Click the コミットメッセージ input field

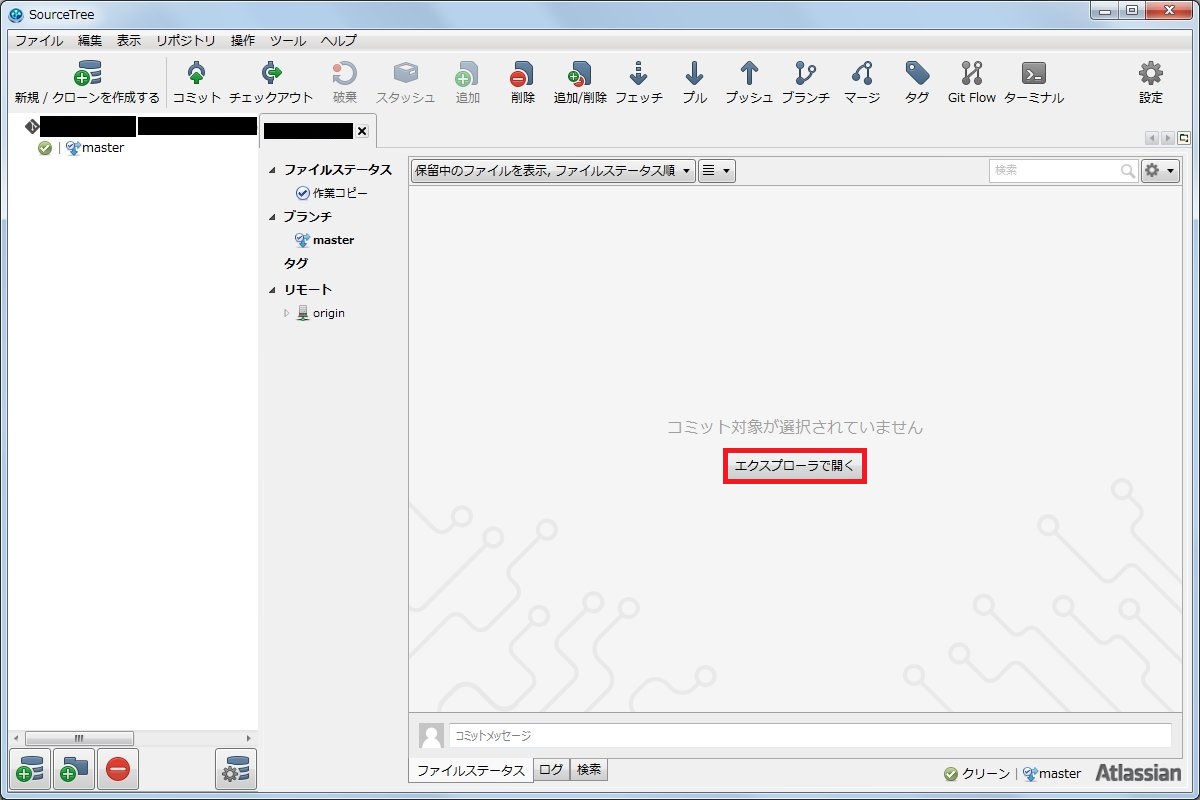click(x=809, y=735)
